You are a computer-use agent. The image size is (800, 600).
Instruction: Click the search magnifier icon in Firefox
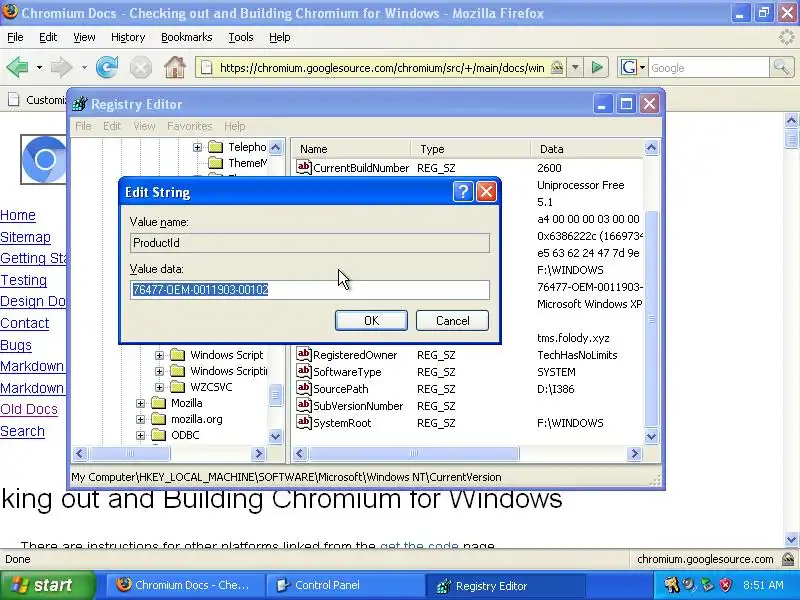[781, 67]
